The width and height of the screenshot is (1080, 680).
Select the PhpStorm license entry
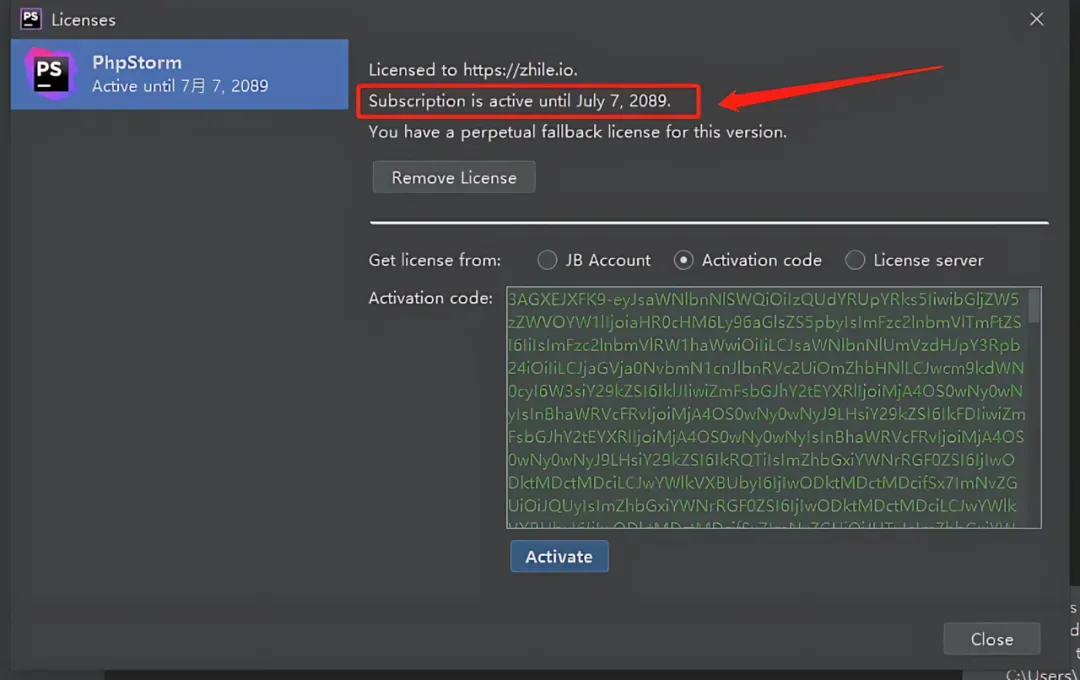click(x=179, y=74)
